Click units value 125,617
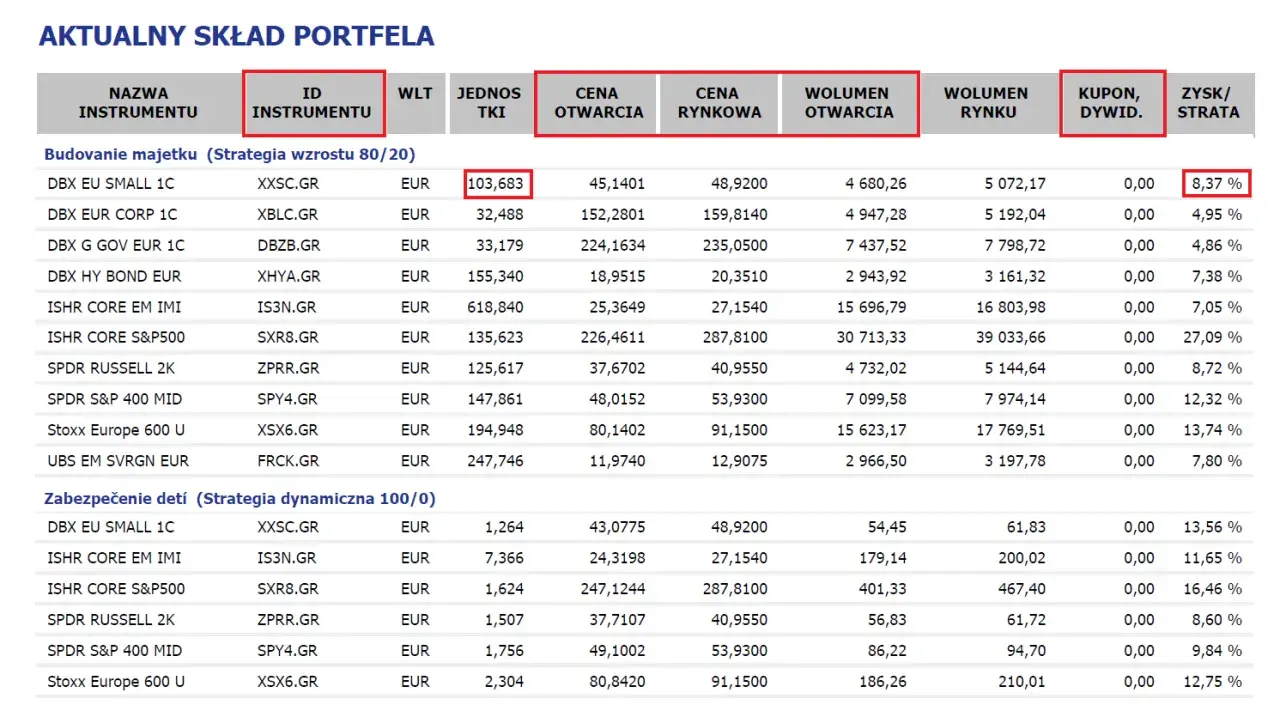The width and height of the screenshot is (1280, 717). click(x=496, y=368)
